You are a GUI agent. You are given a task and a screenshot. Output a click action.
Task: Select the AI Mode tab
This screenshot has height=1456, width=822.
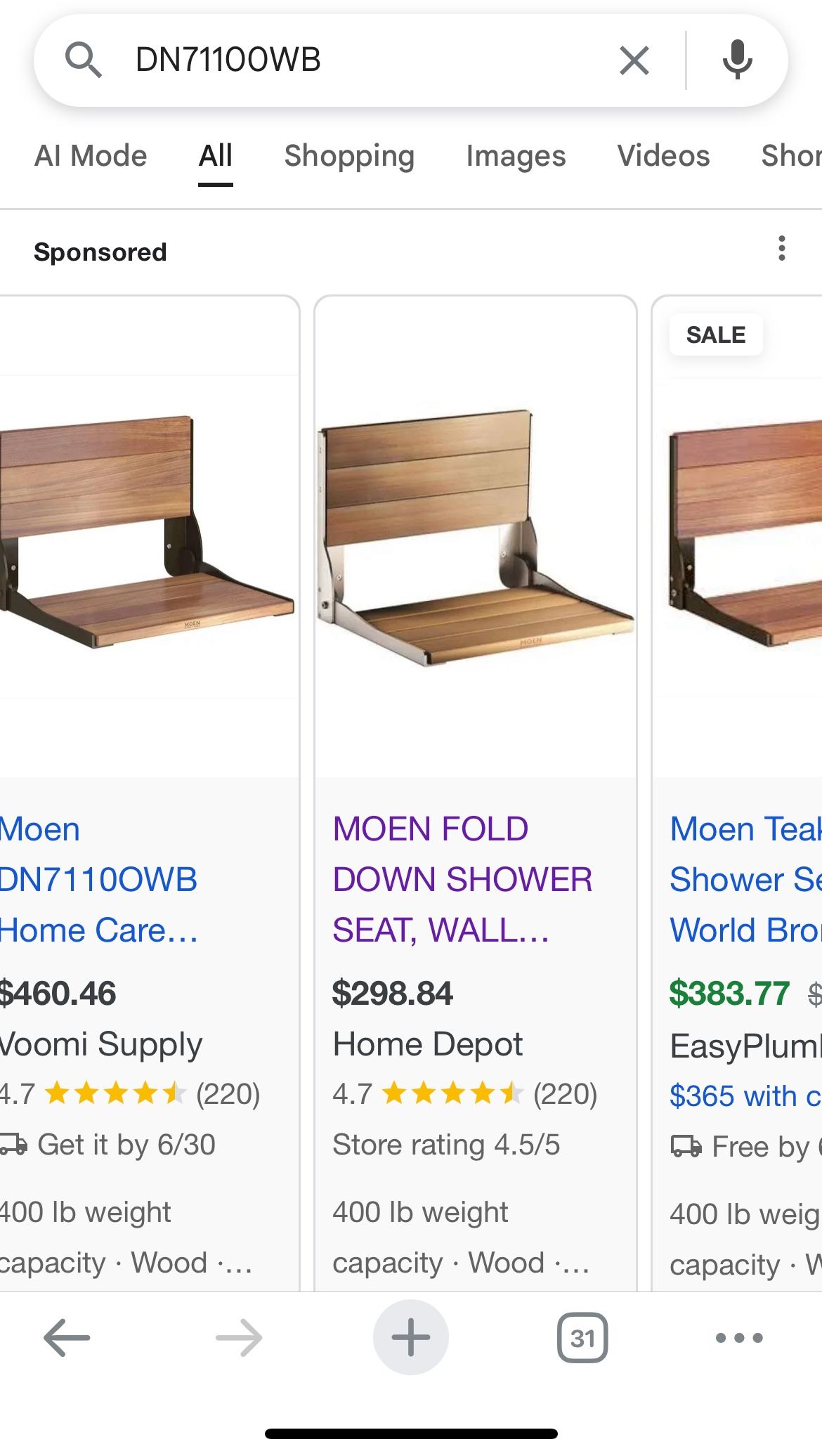90,156
